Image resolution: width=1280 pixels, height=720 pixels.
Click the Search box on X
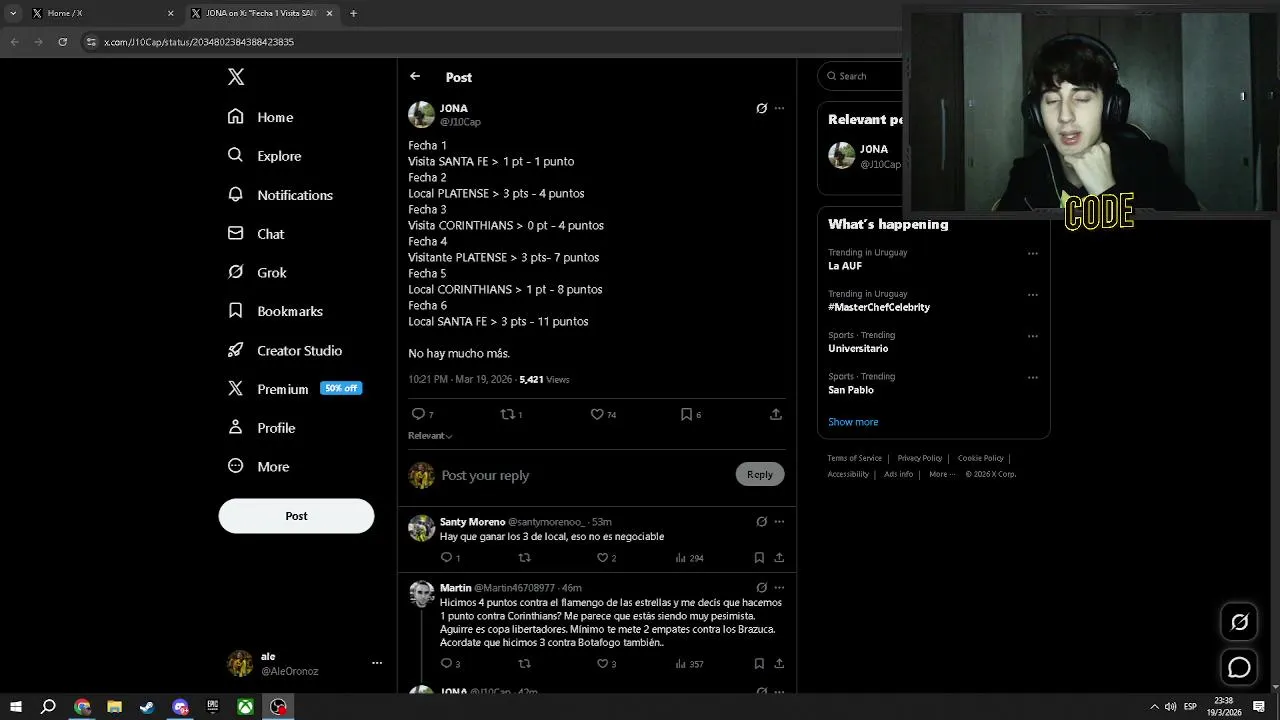pos(861,76)
